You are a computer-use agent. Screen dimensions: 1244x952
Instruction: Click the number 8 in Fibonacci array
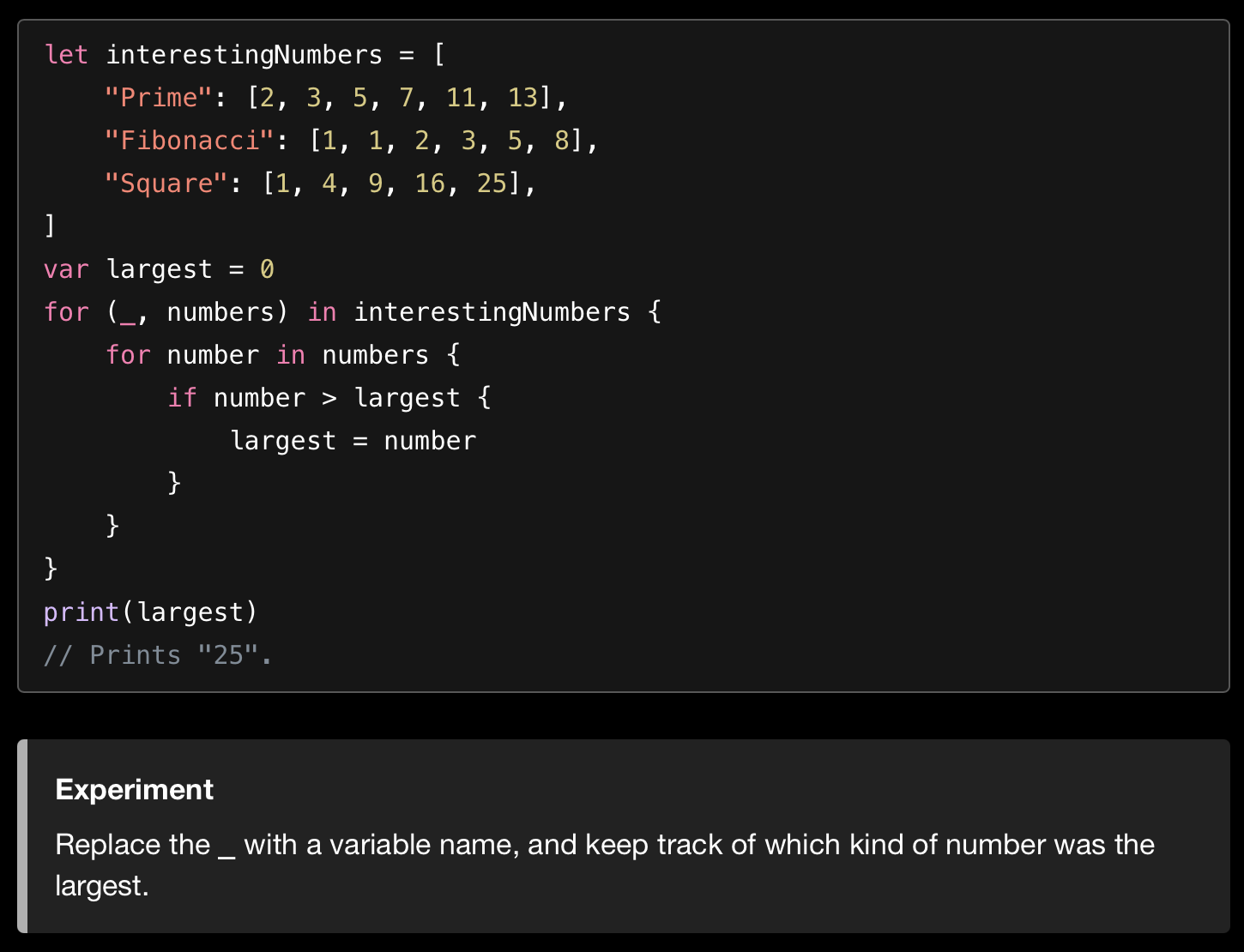[562, 141]
